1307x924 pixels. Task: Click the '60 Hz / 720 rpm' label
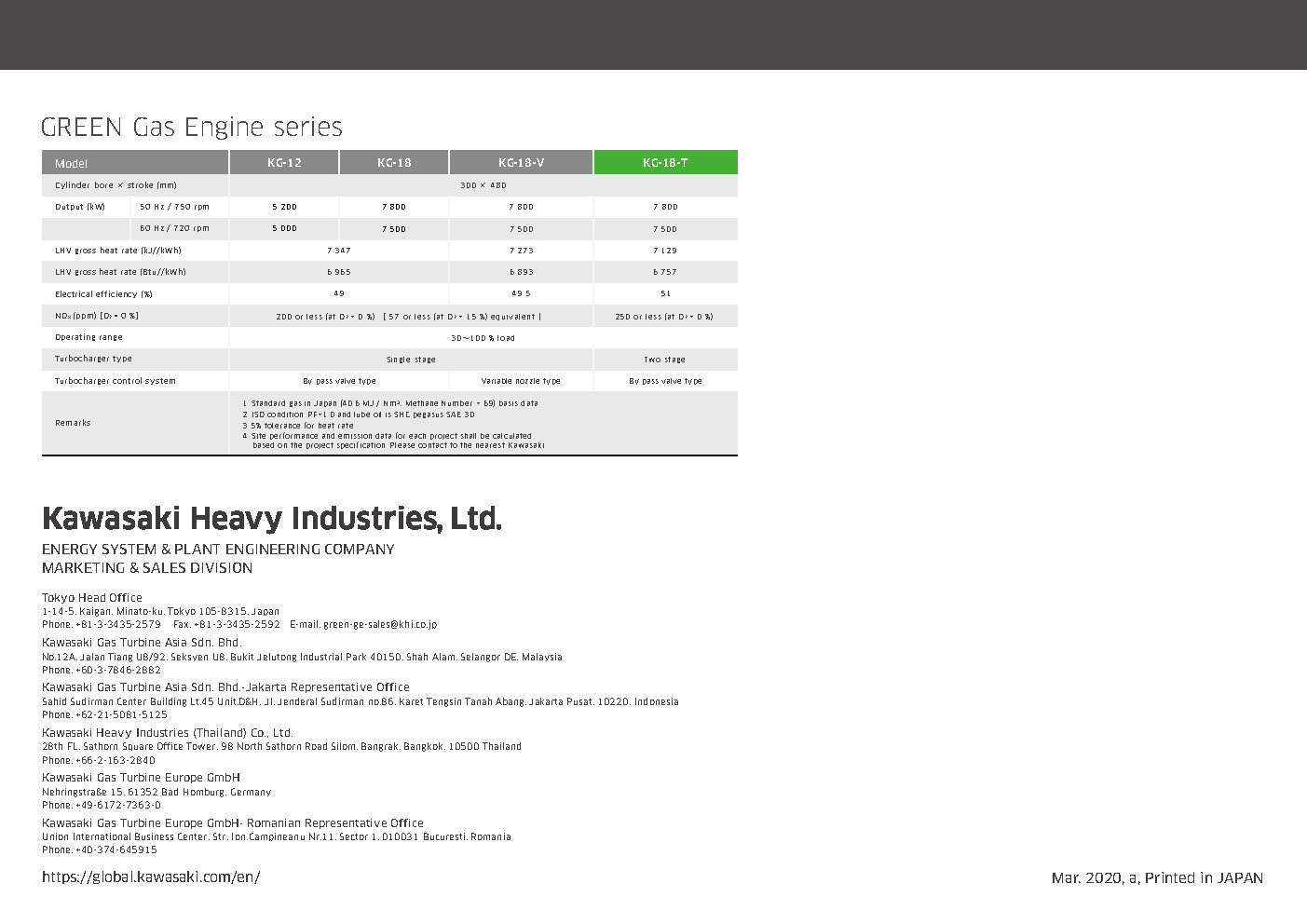[174, 228]
